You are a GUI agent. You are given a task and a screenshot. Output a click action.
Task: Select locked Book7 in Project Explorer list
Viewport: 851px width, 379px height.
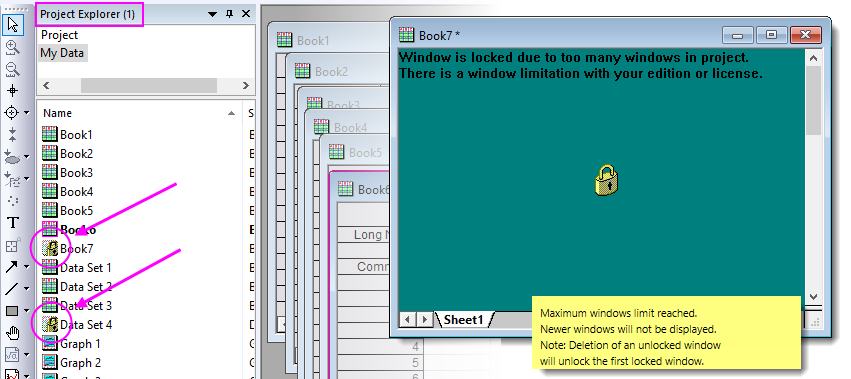[x=77, y=249]
